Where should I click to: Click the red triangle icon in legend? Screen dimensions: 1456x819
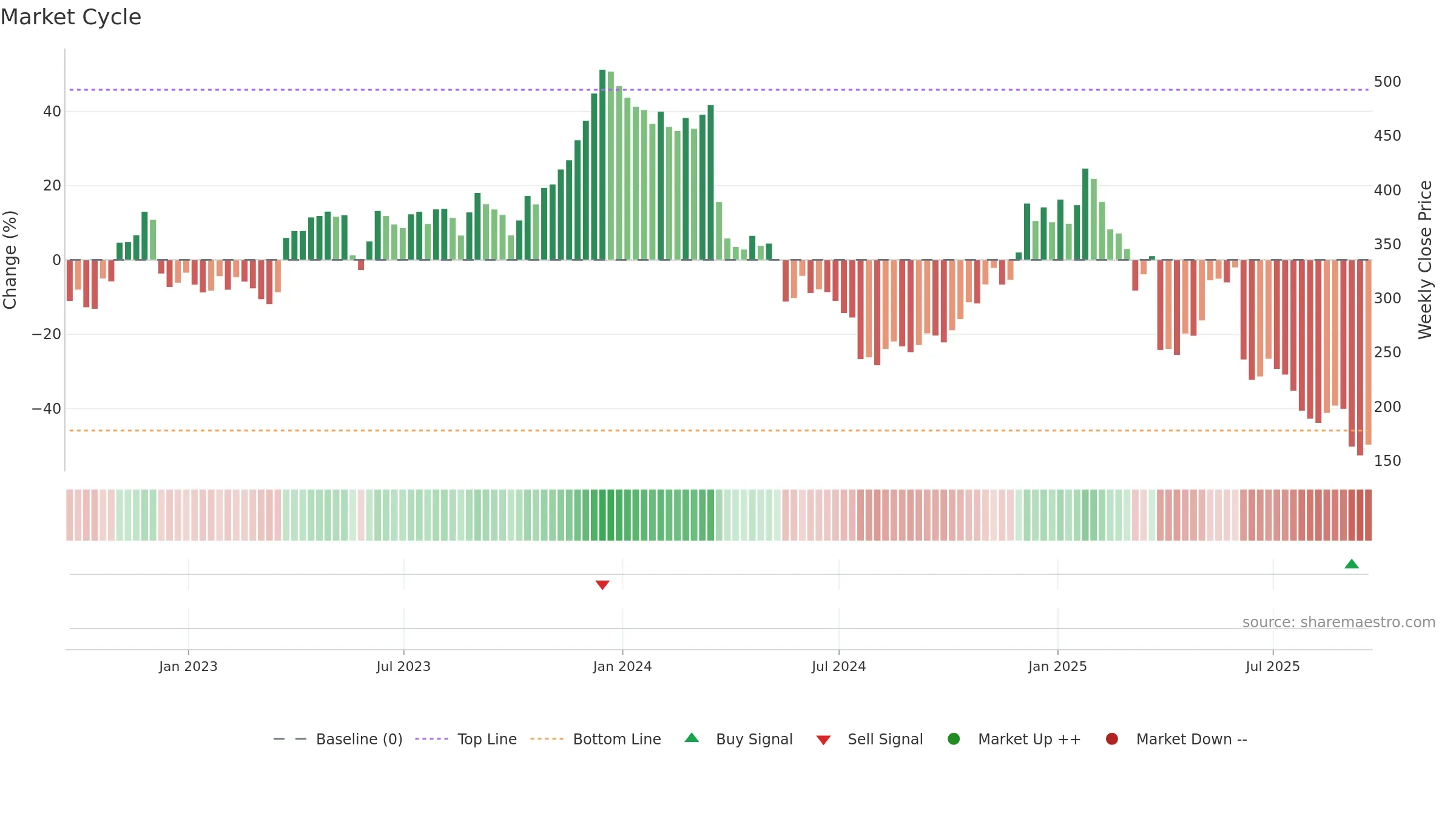point(823,740)
